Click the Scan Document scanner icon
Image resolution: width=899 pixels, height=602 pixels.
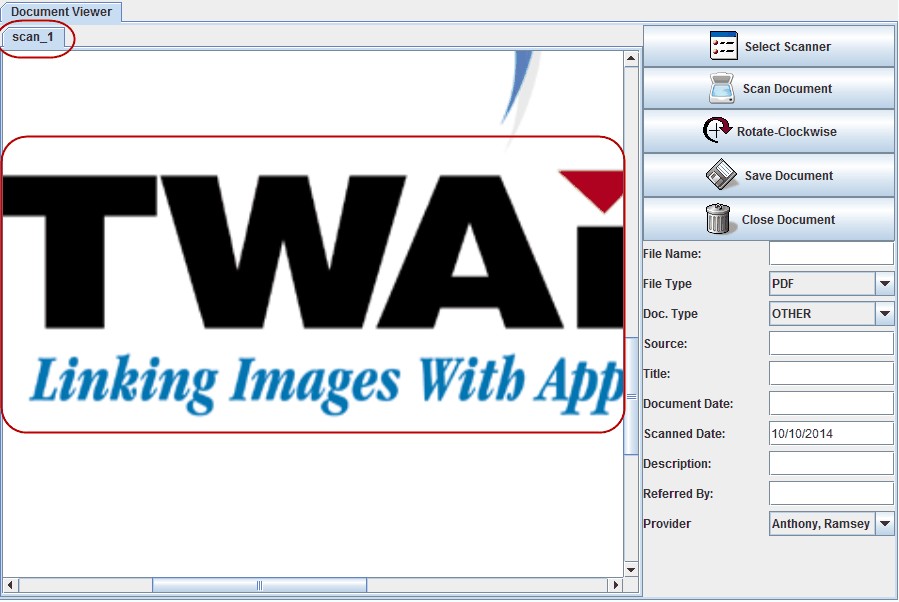tap(722, 89)
